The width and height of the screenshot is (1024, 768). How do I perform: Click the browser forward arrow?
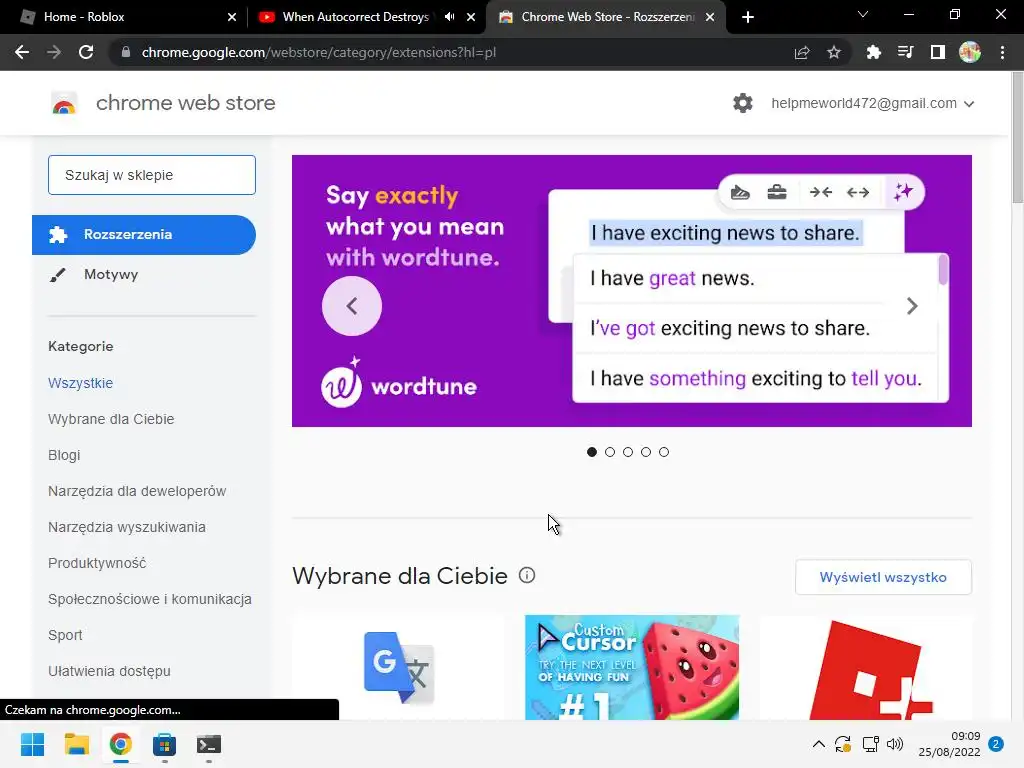click(x=54, y=52)
